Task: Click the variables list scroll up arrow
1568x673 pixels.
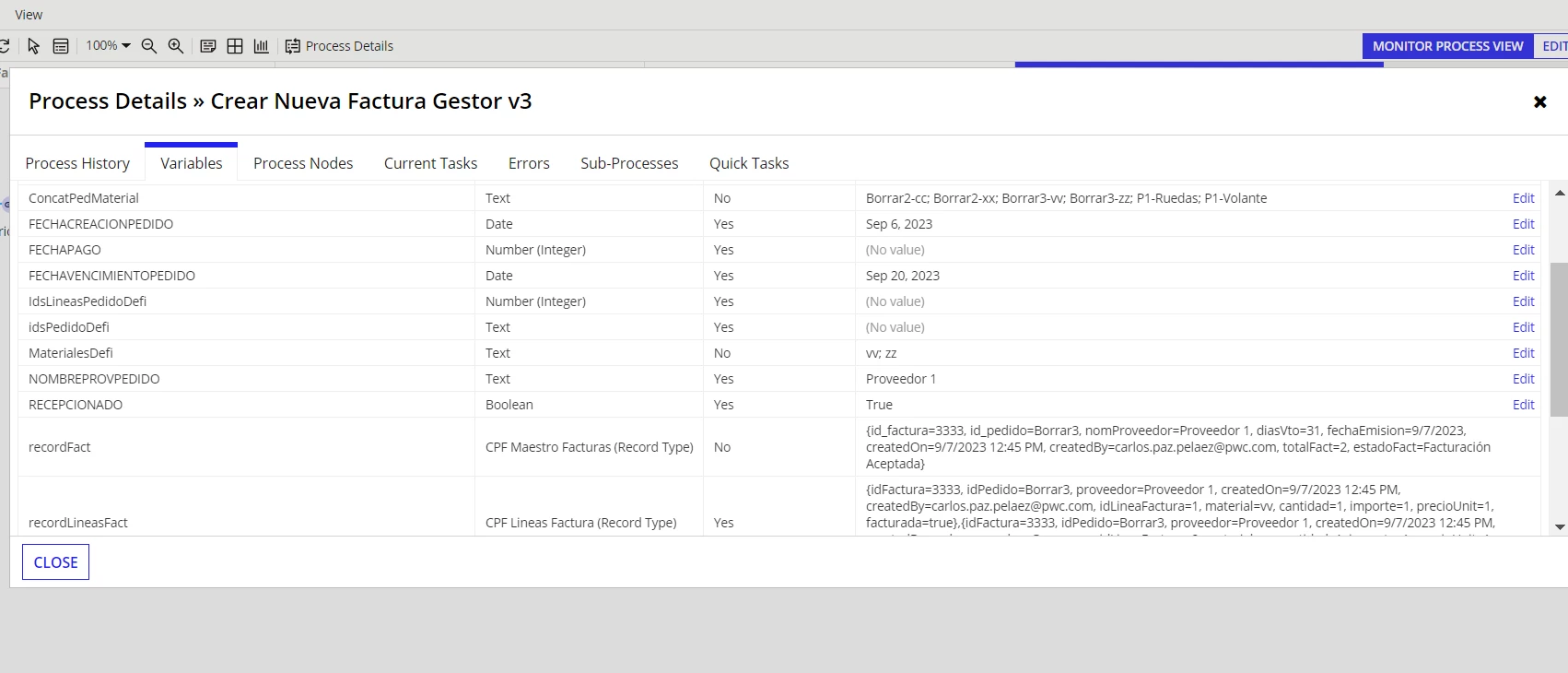Action: coord(1560,193)
